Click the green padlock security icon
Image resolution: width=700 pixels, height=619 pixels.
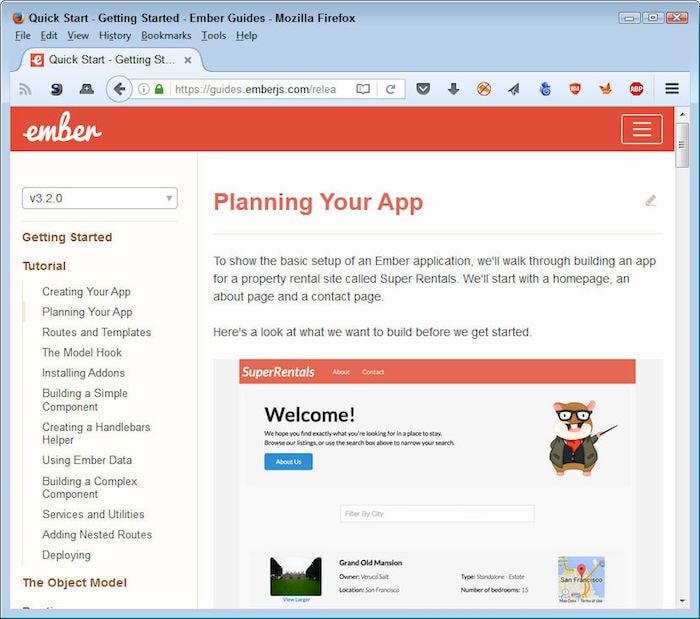point(159,89)
